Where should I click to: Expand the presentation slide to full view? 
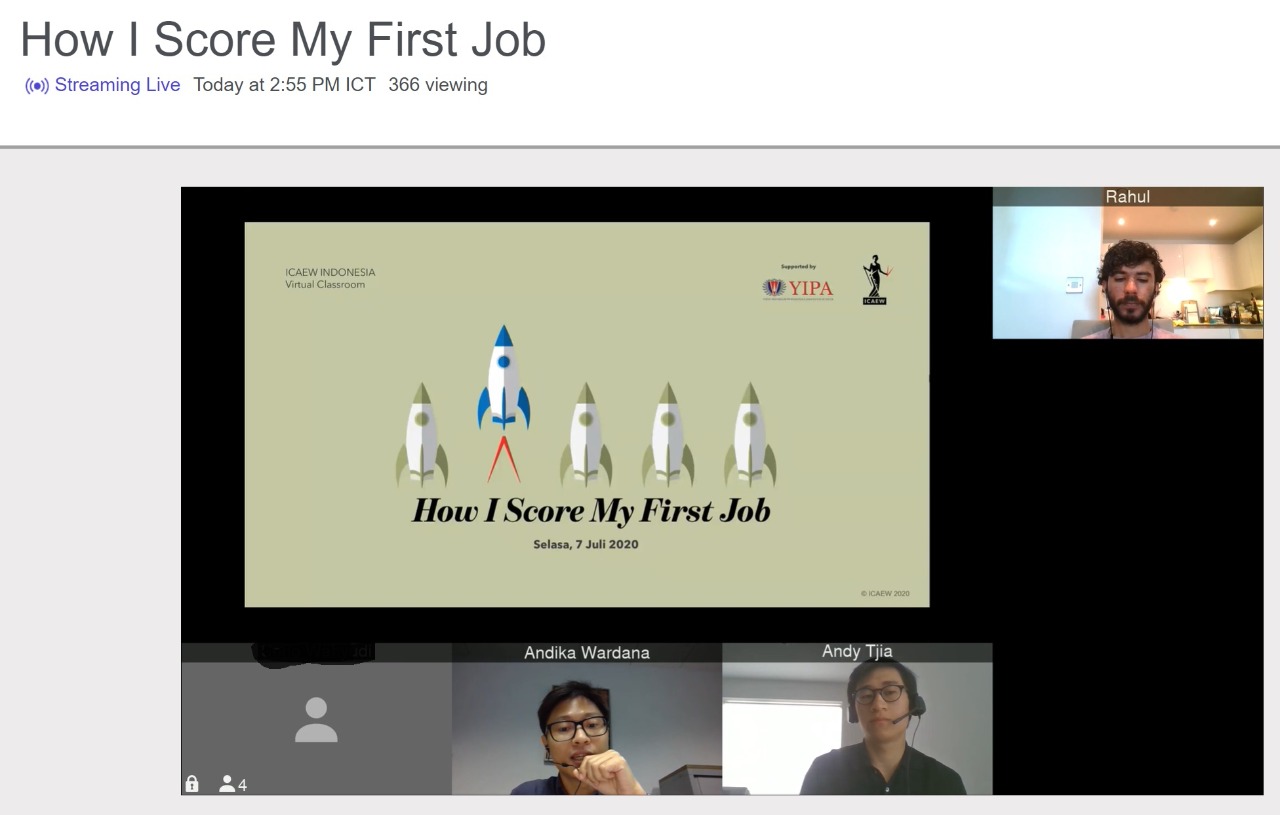coord(586,414)
